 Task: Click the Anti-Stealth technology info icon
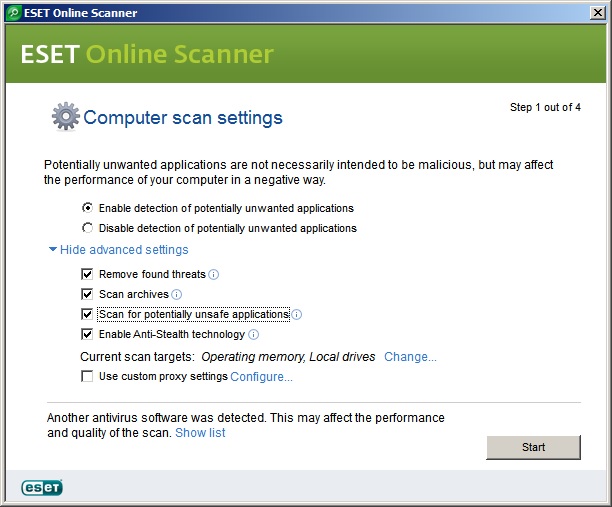[x=254, y=335]
